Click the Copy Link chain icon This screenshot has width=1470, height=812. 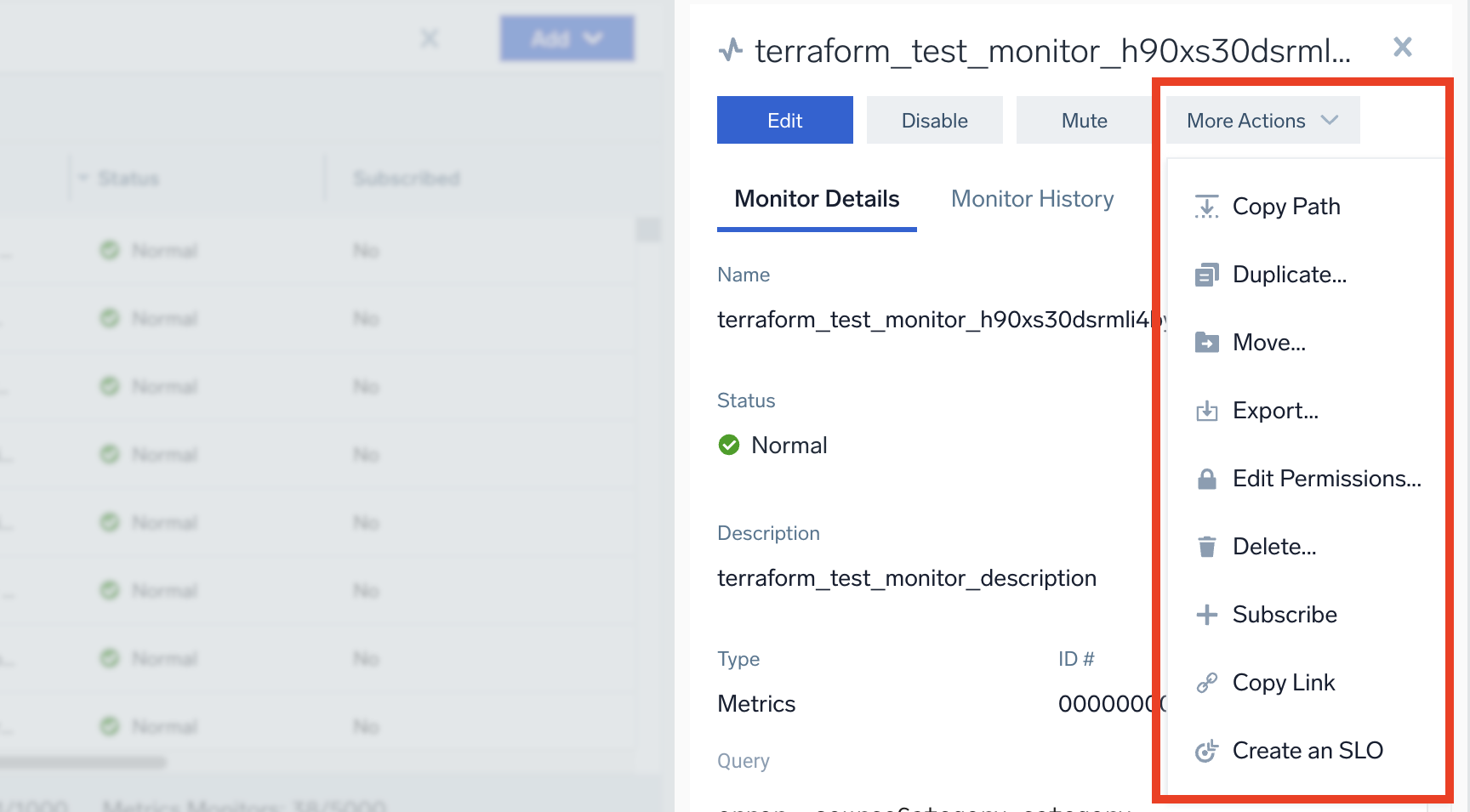click(x=1206, y=682)
